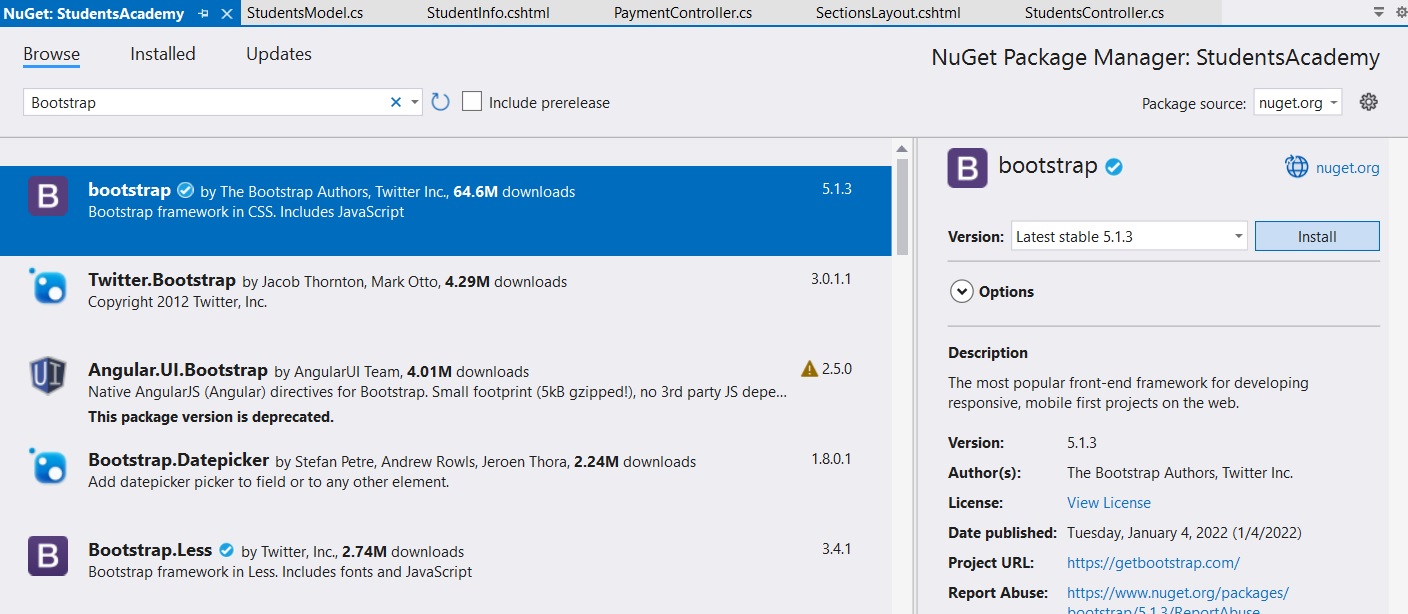Install the bootstrap package

point(1317,237)
